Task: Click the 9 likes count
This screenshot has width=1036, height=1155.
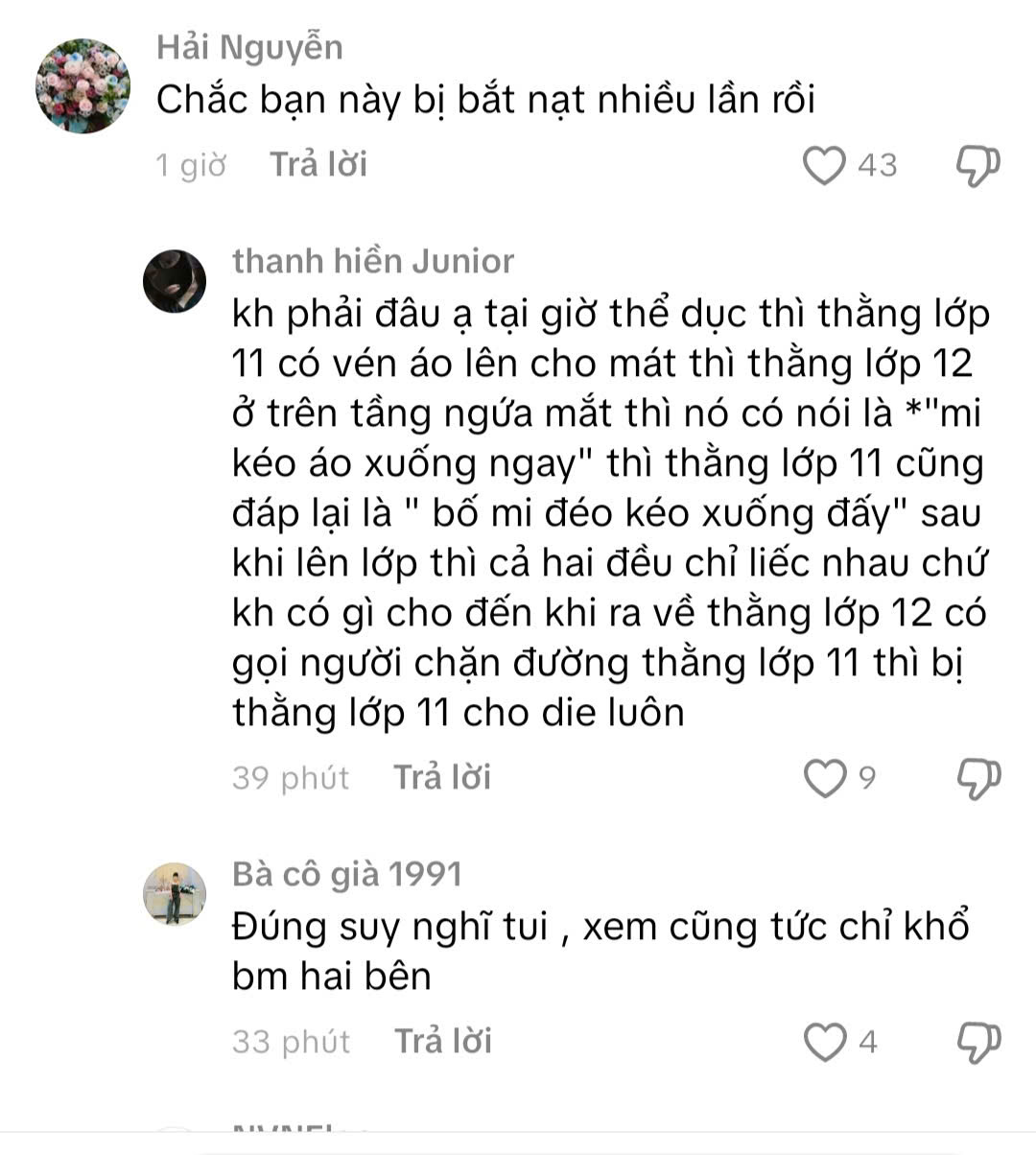Action: pos(867,778)
